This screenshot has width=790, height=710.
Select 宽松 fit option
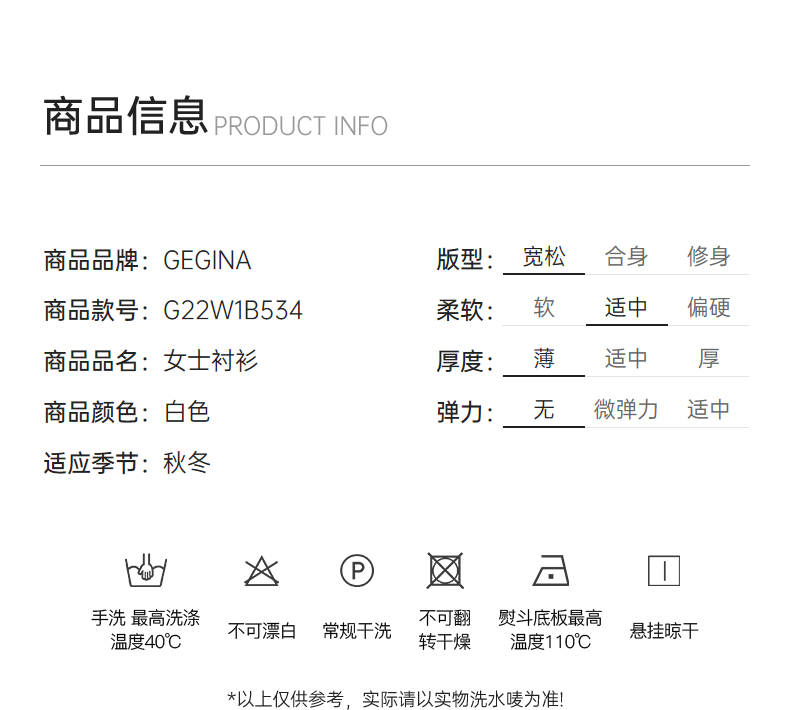coord(544,258)
